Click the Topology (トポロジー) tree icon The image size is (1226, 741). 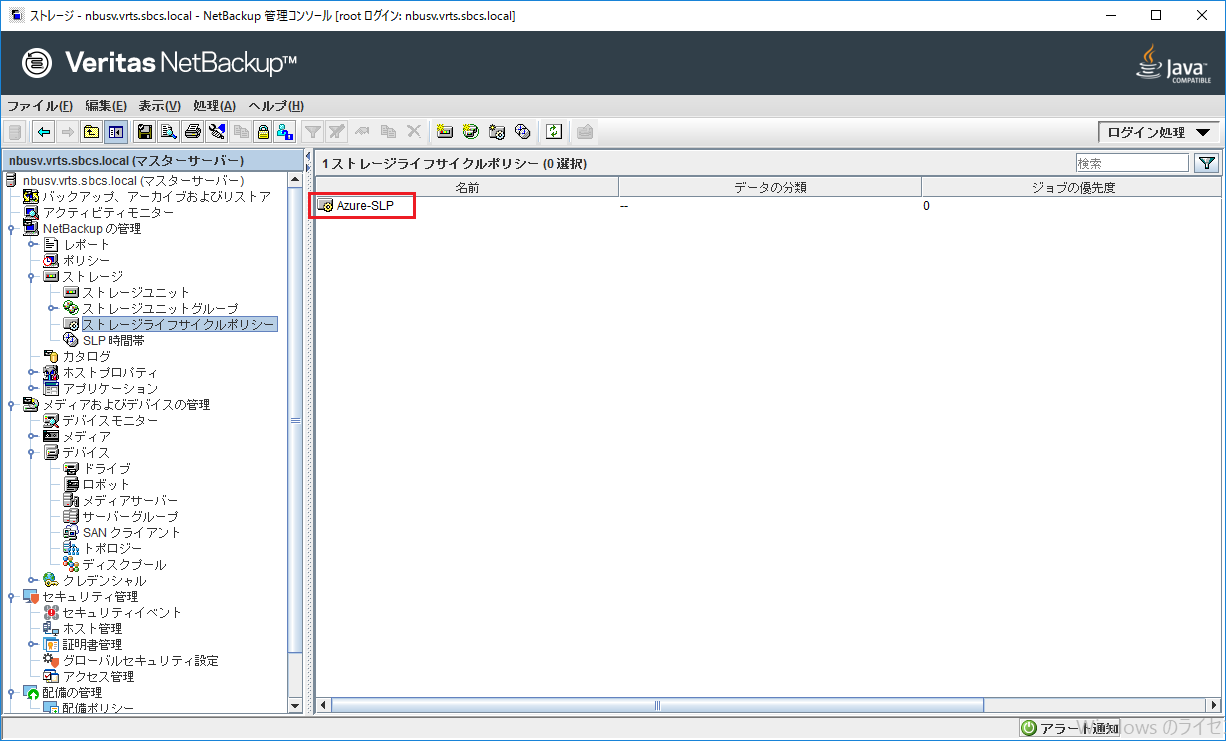pyautogui.click(x=71, y=548)
